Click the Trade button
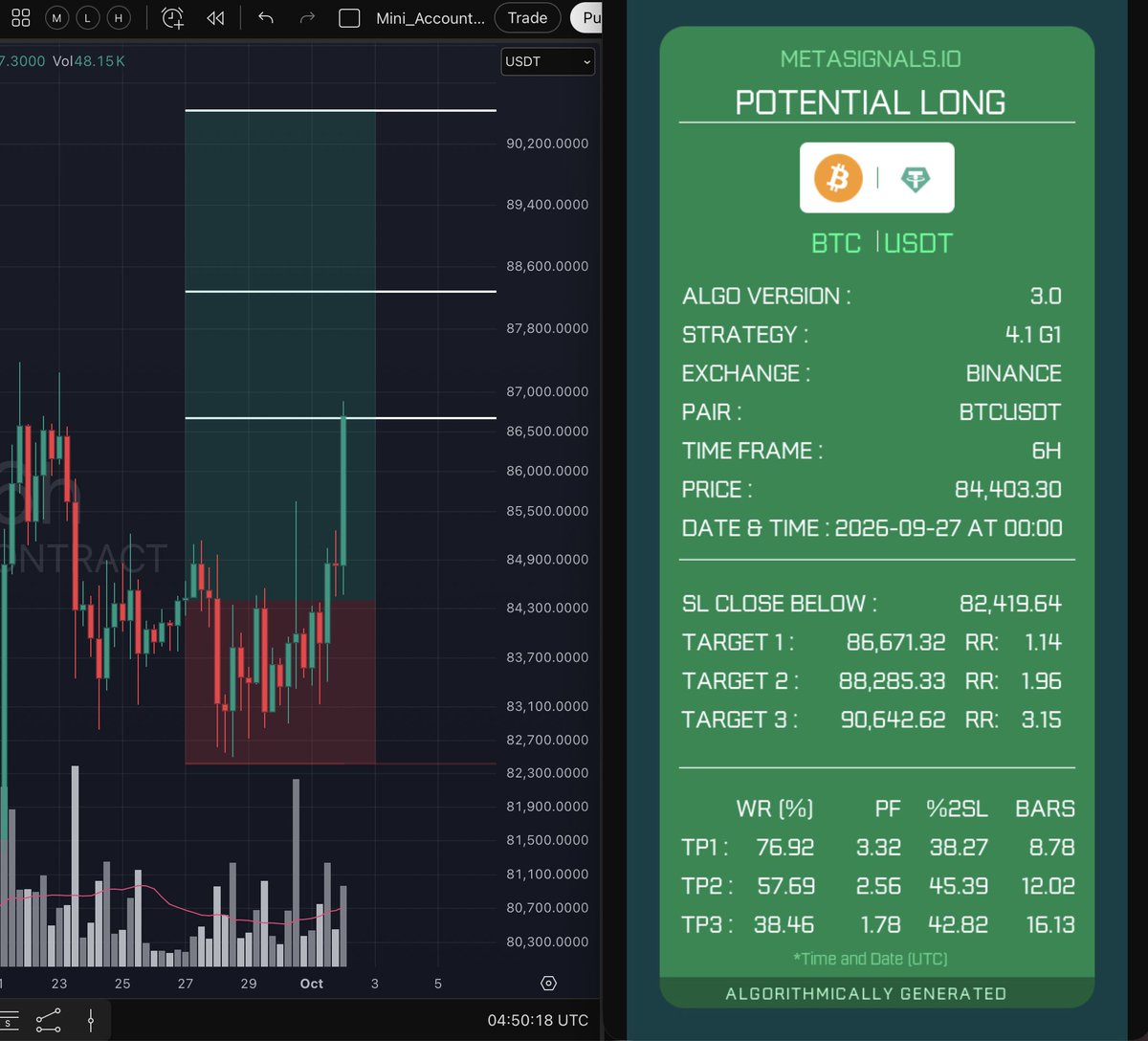 click(x=527, y=17)
